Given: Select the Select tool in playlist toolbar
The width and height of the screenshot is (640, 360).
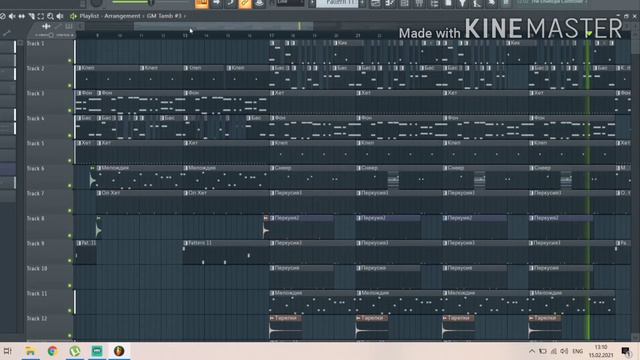Looking at the screenshot, I should [x=40, y=16].
